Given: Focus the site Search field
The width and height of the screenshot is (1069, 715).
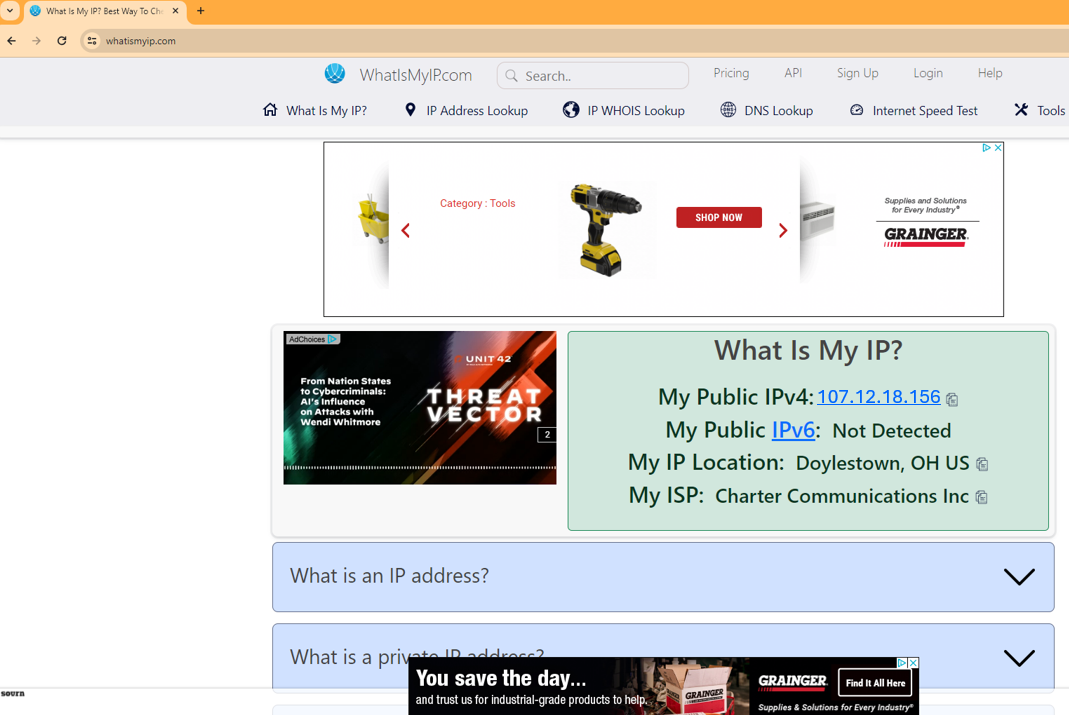Looking at the screenshot, I should (x=592, y=76).
